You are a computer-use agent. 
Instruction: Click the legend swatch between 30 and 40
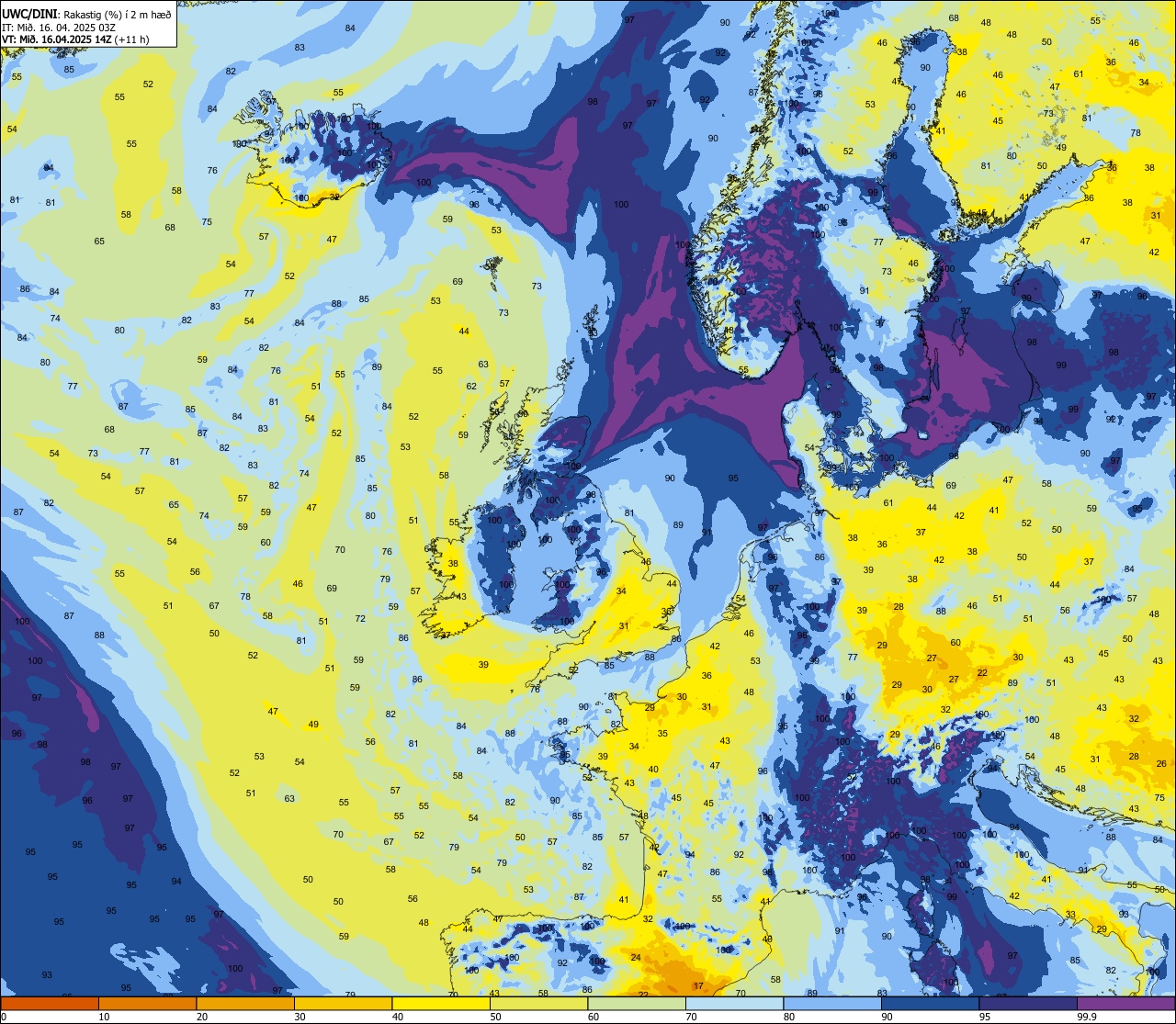point(343,1003)
